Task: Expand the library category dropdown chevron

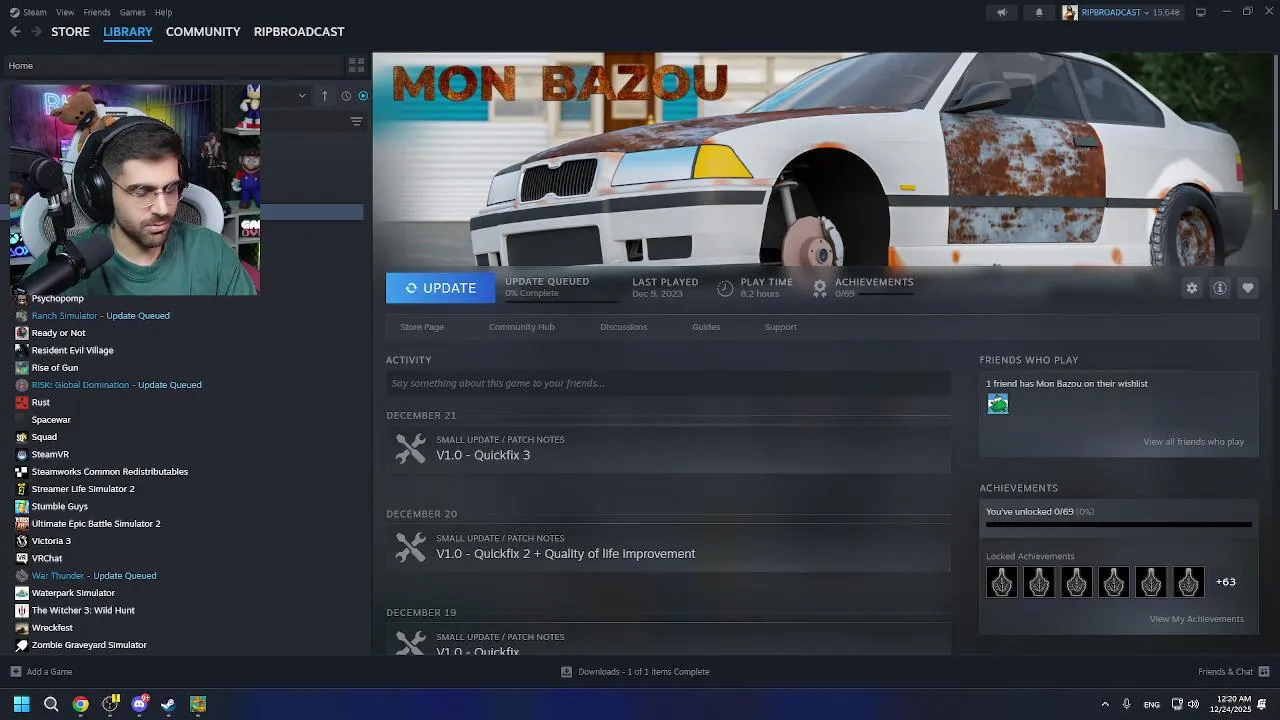Action: point(302,96)
